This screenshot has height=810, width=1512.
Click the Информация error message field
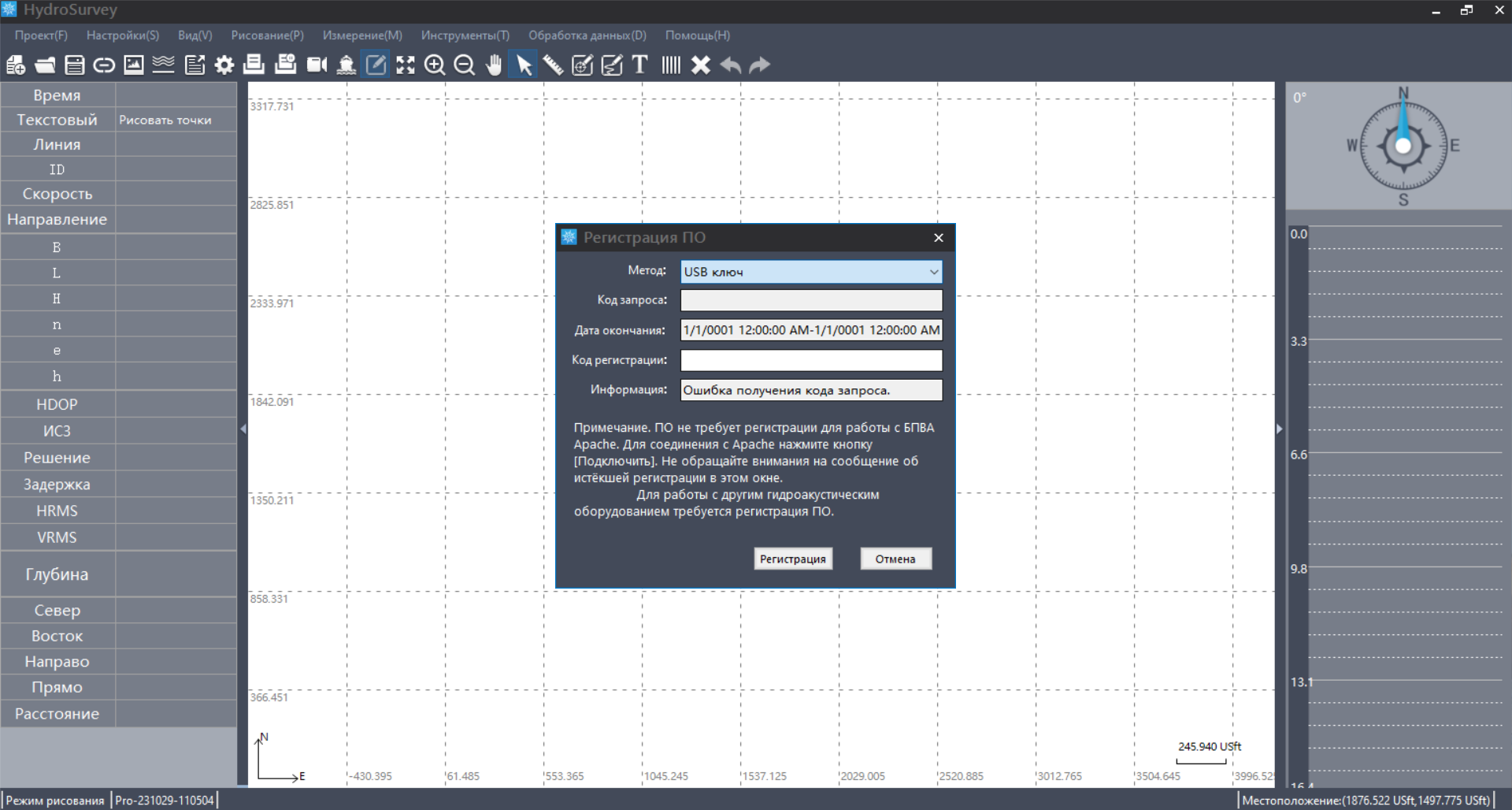click(x=811, y=390)
